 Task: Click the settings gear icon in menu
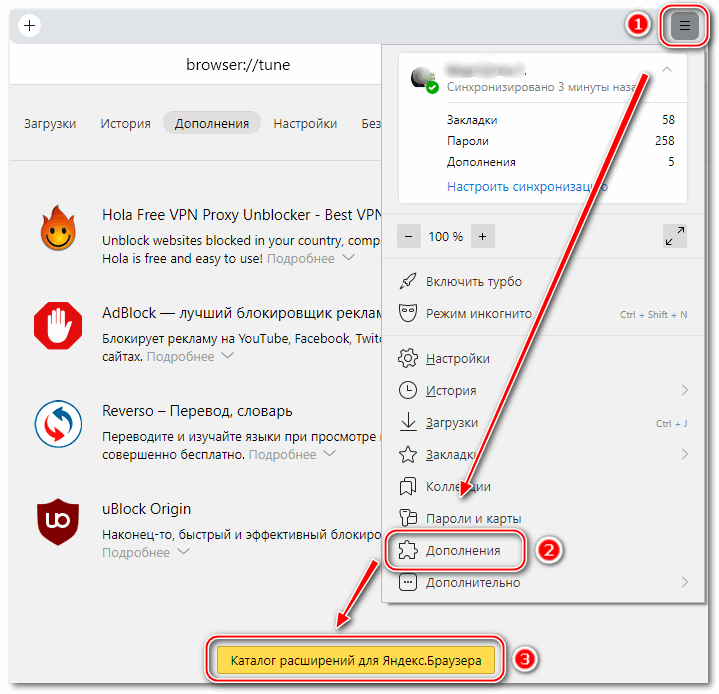(x=408, y=358)
